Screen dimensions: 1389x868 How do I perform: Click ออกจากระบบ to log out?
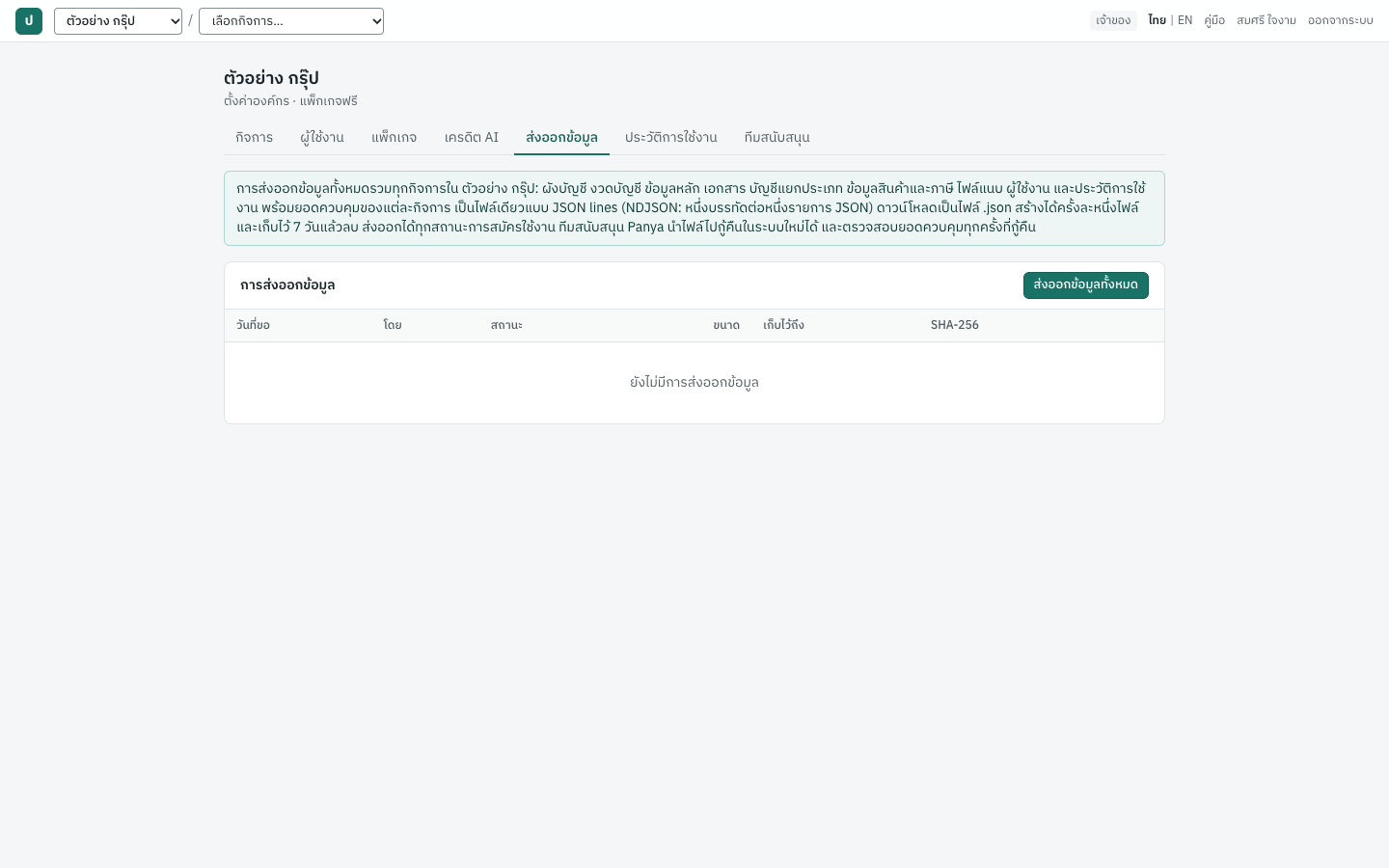click(x=1341, y=20)
